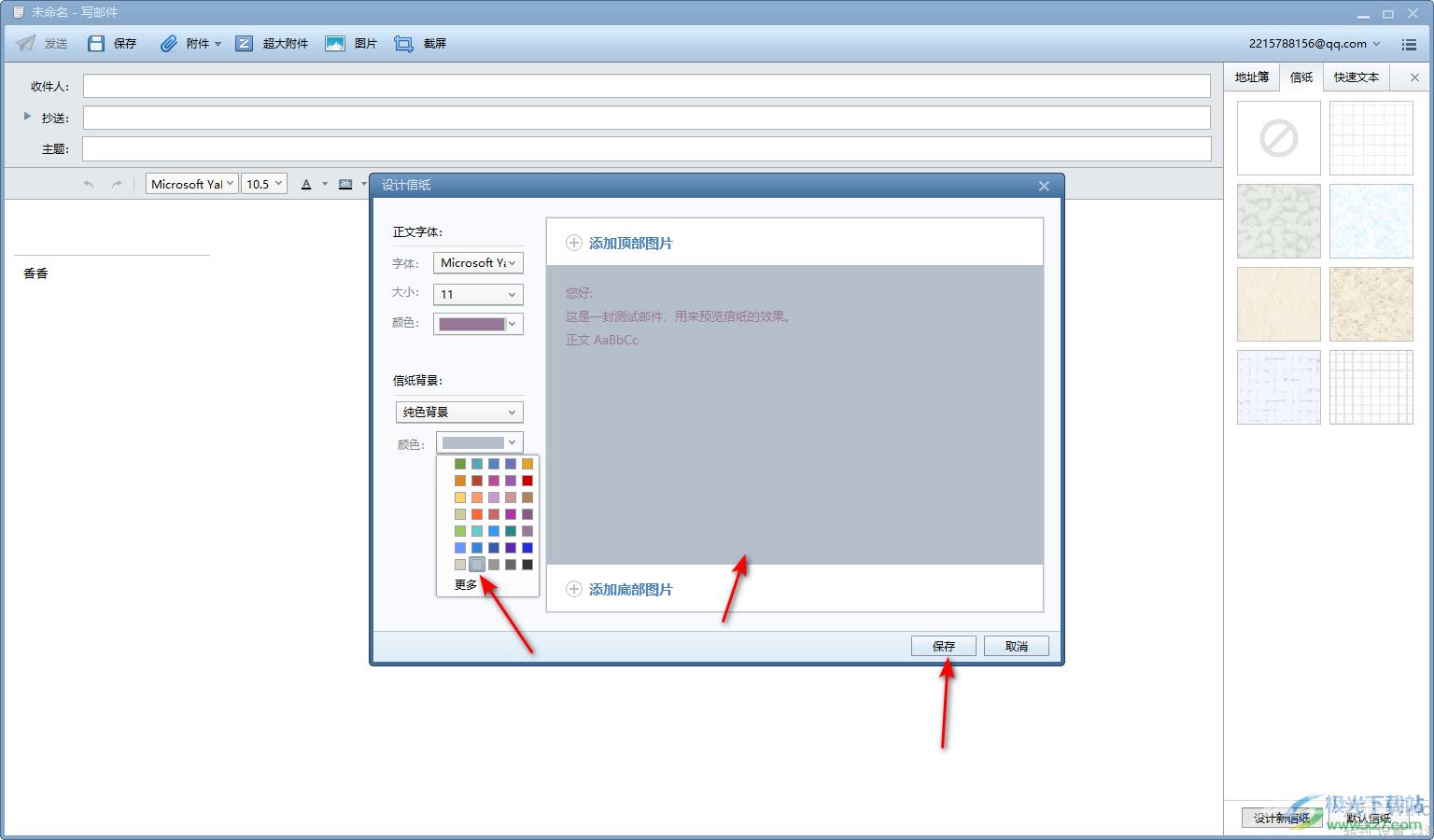
Task: Pick the bright red swatch in palette
Action: point(527,481)
